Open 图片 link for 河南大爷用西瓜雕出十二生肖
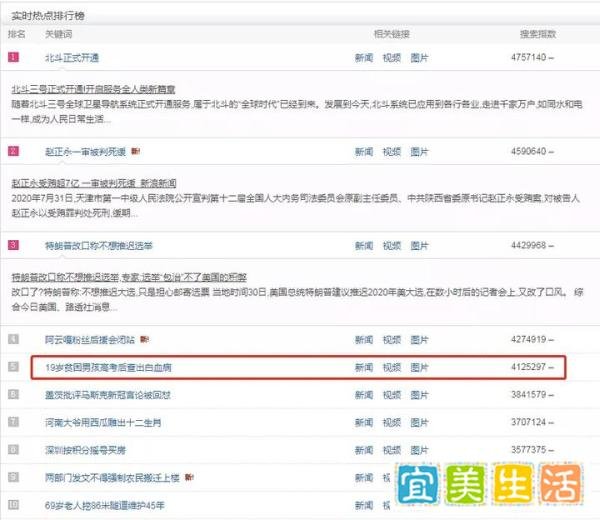Image resolution: width=600 pixels, height=520 pixels. pyautogui.click(x=419, y=423)
